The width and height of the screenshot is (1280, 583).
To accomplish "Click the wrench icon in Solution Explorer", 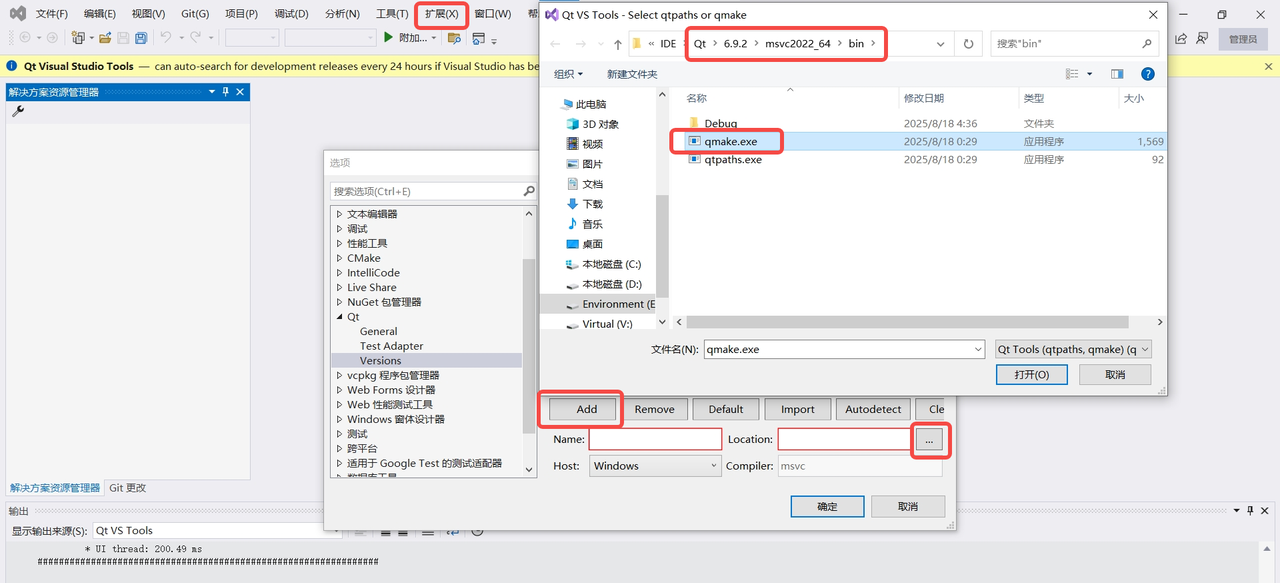I will 18,111.
